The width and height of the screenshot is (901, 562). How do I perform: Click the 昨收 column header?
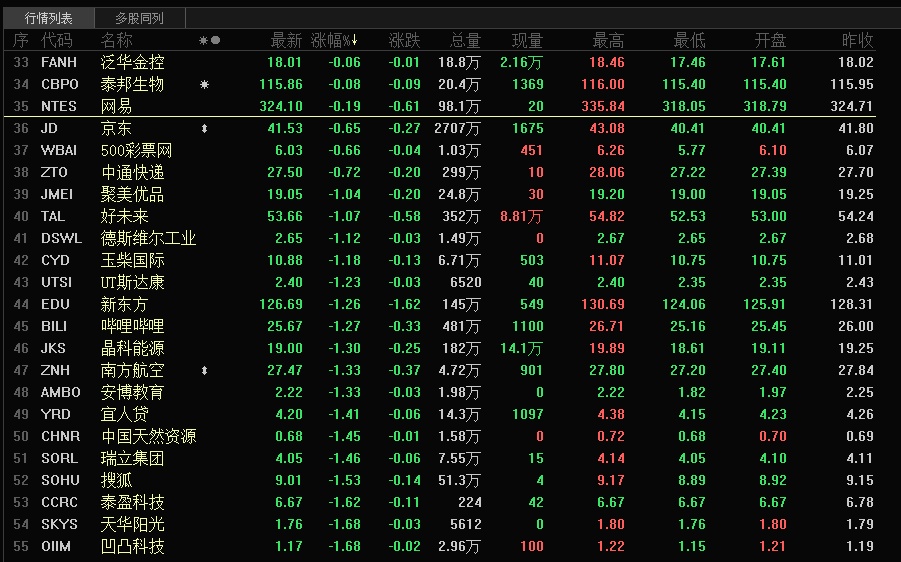click(x=858, y=40)
